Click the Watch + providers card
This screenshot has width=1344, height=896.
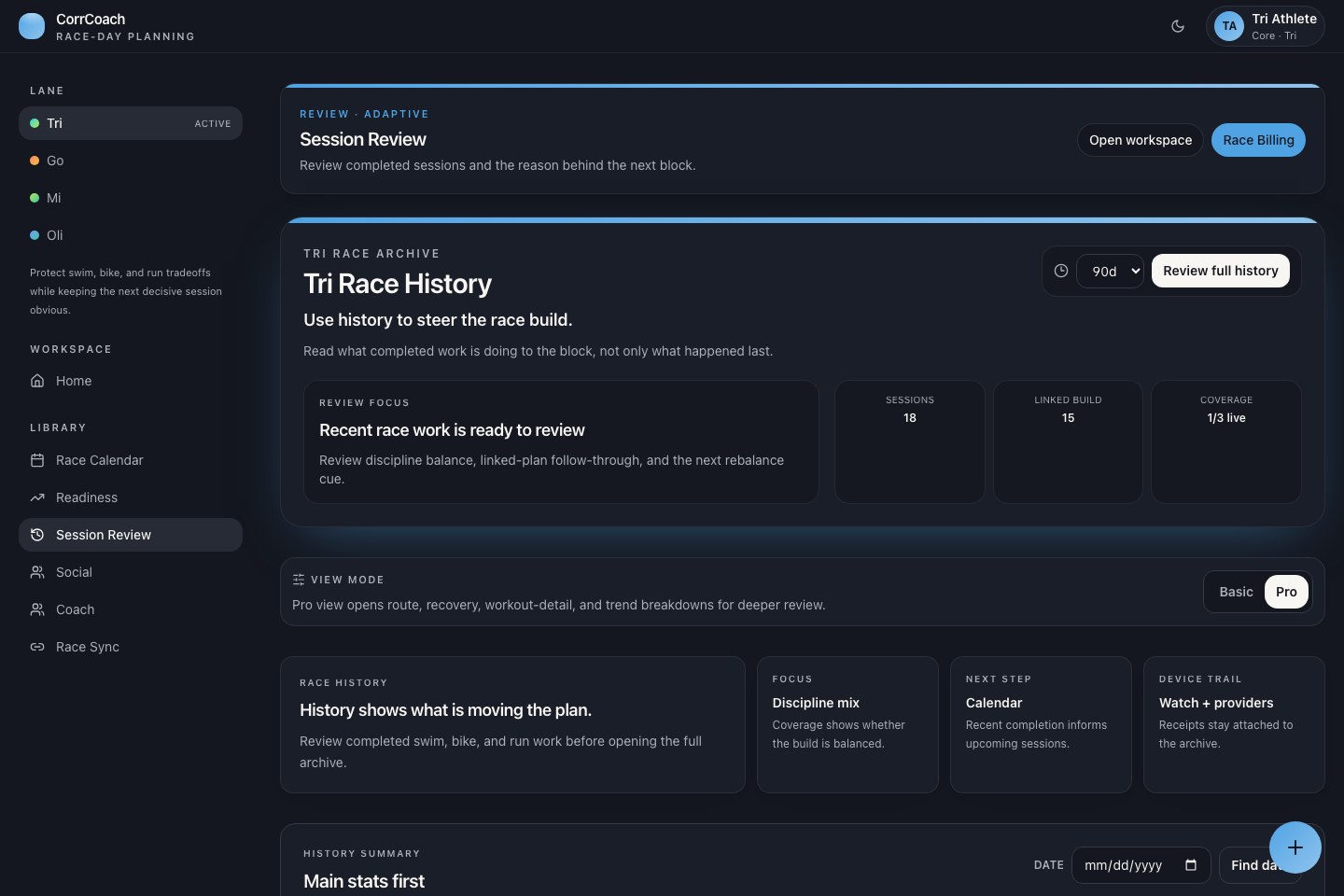click(x=1234, y=724)
